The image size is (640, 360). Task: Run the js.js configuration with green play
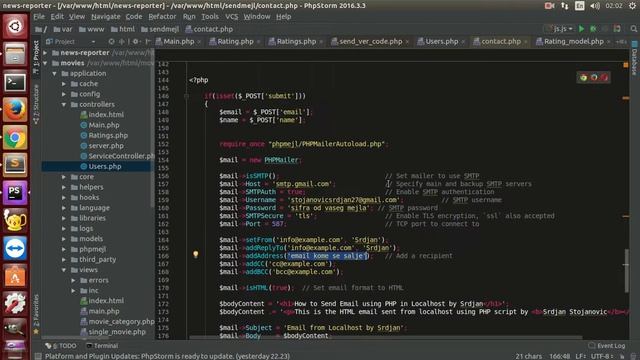(x=582, y=29)
